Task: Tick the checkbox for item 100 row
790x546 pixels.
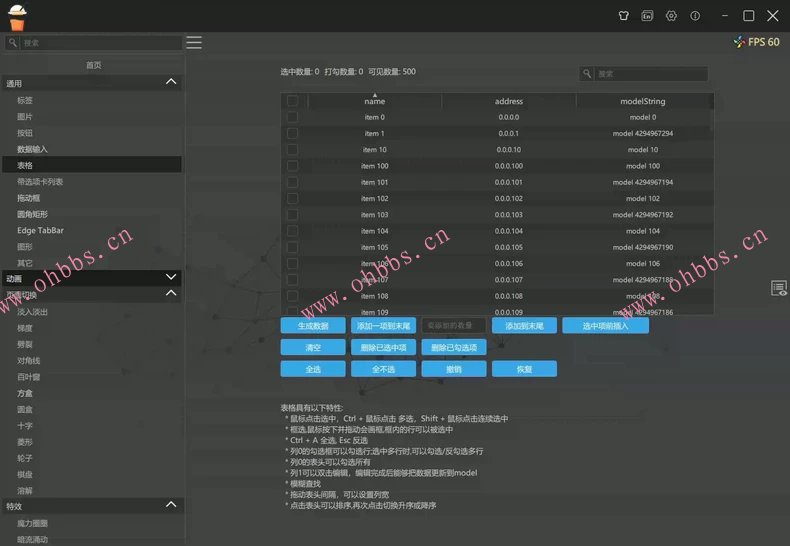Action: 292,166
